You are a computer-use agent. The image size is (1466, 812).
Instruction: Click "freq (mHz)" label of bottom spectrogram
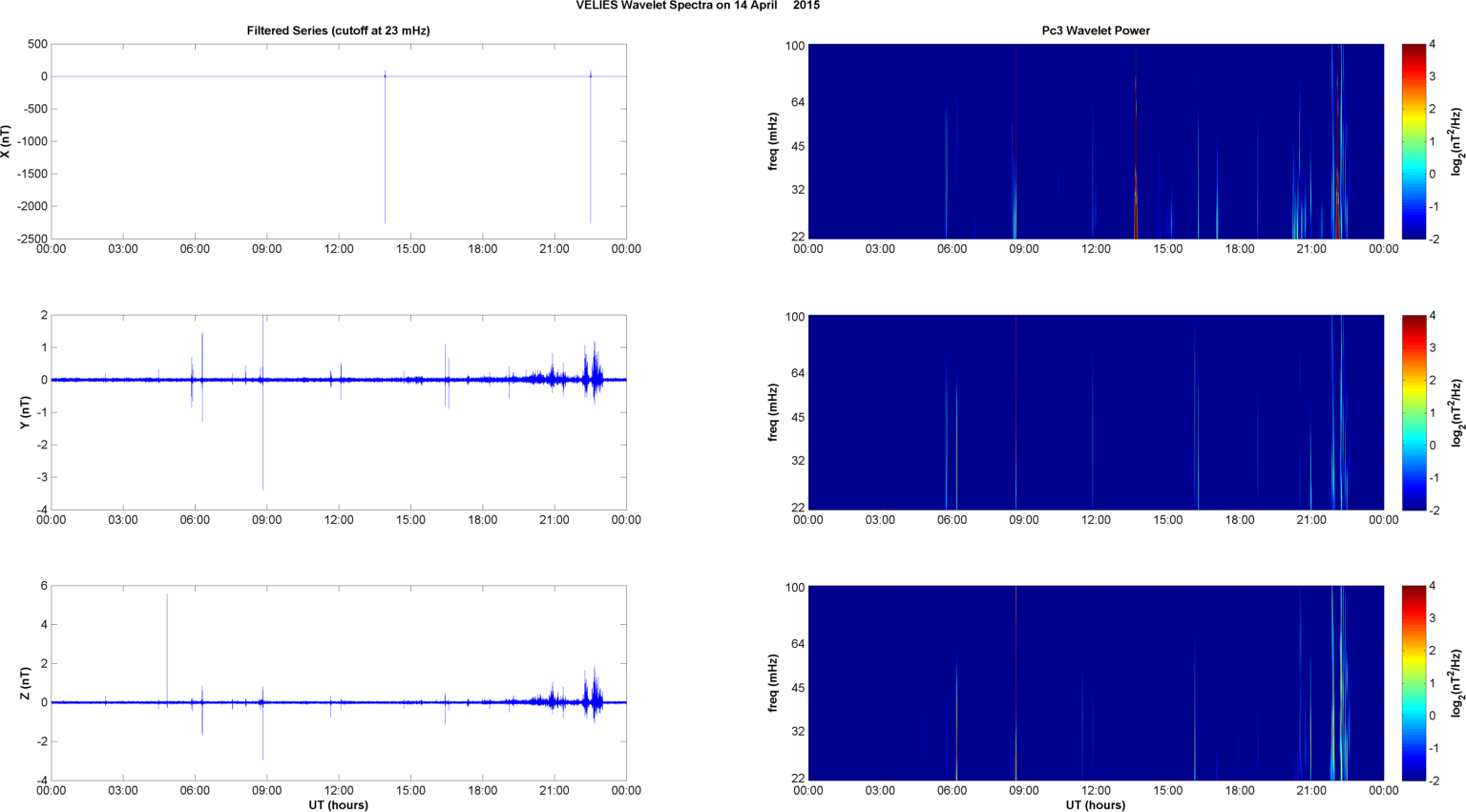[773, 683]
